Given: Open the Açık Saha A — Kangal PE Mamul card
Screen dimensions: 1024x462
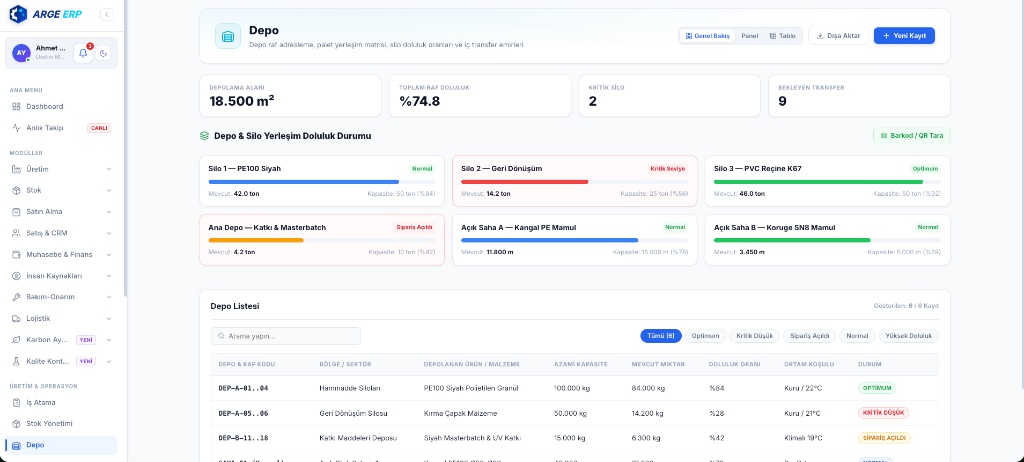Looking at the screenshot, I should pos(575,240).
